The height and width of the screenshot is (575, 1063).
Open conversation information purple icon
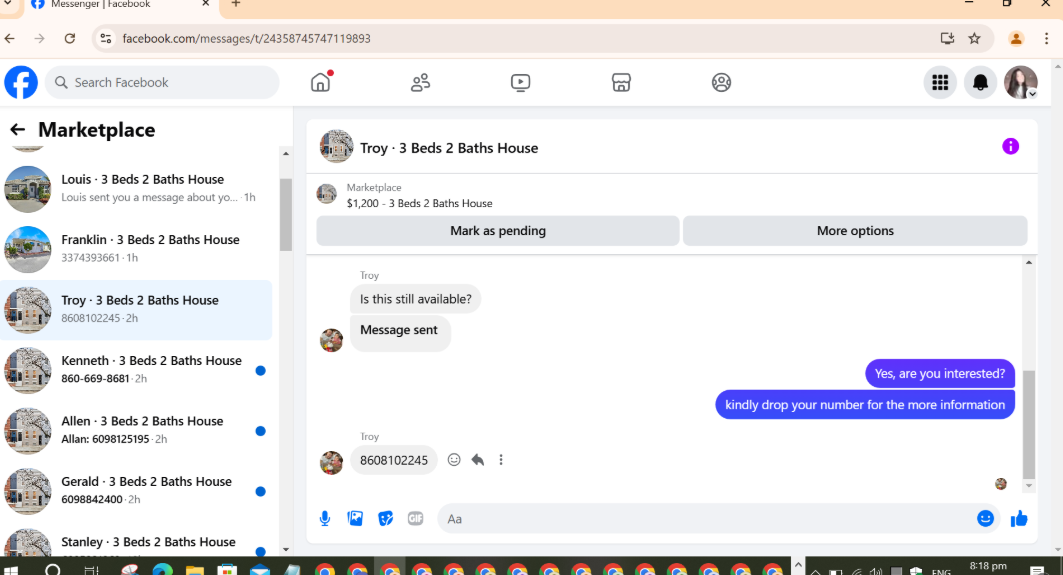point(1010,146)
